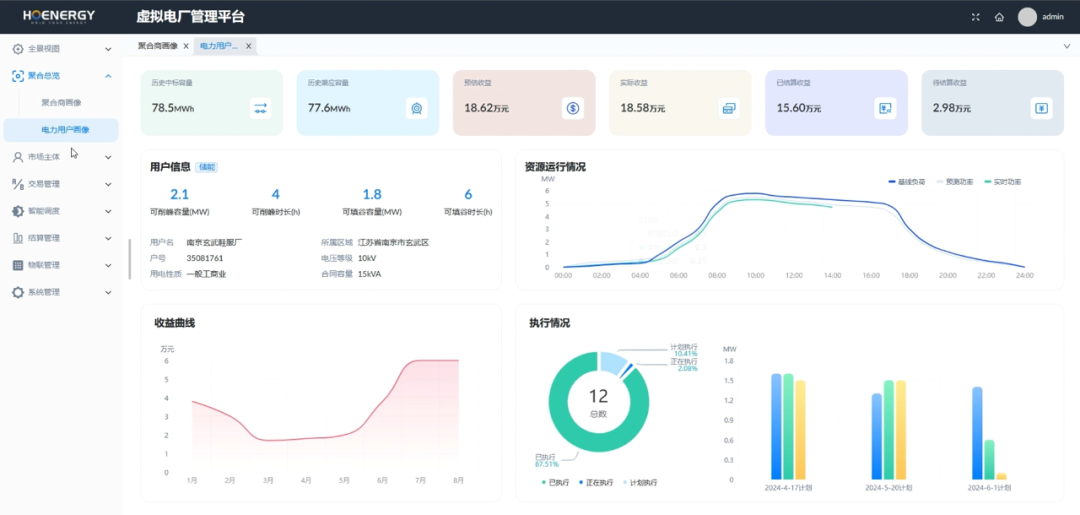Click the 历史响应容量 card's target icon
Viewport: 1080px width, 515px height.
pos(416,108)
